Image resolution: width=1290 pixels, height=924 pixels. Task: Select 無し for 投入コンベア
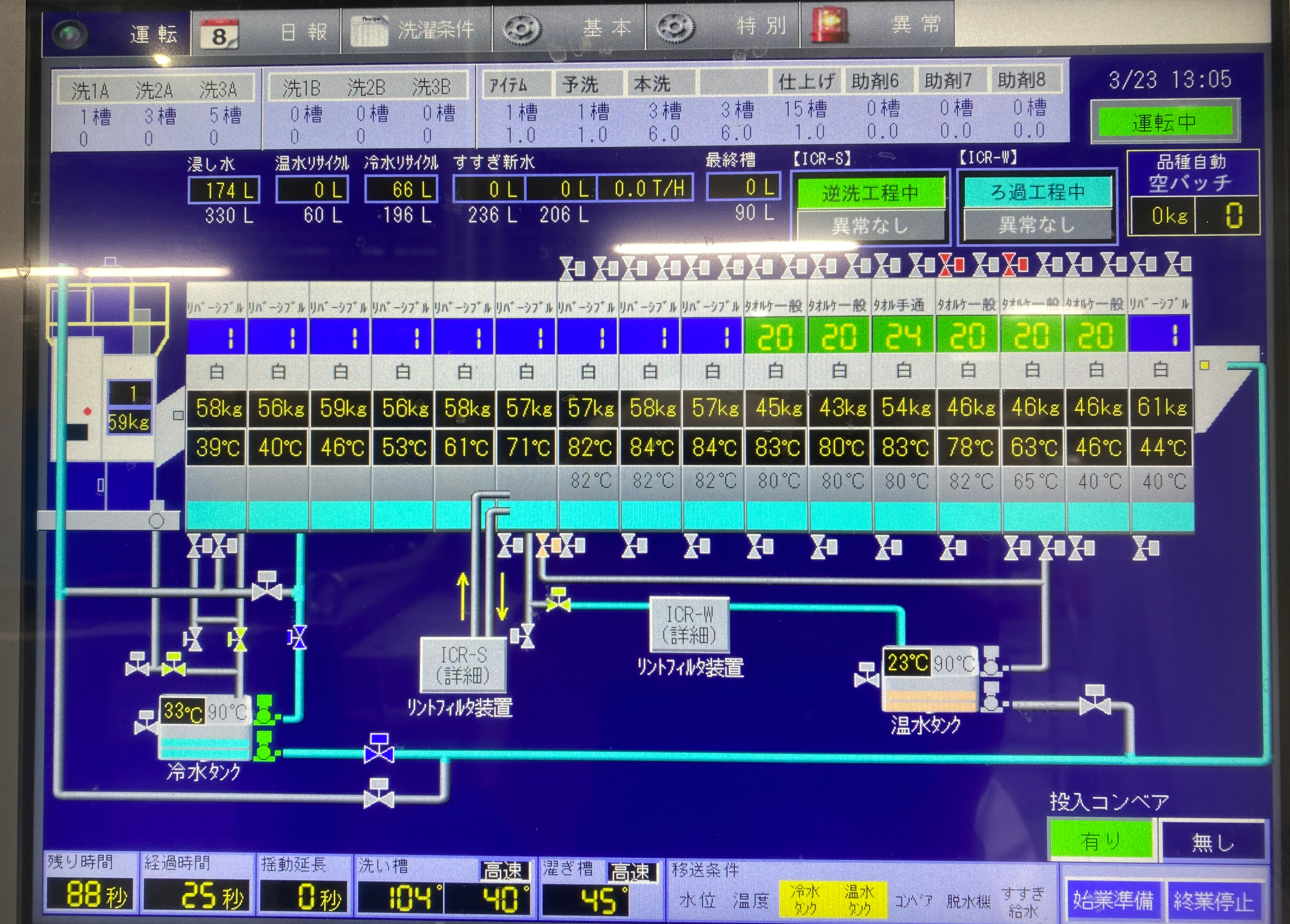click(1213, 841)
